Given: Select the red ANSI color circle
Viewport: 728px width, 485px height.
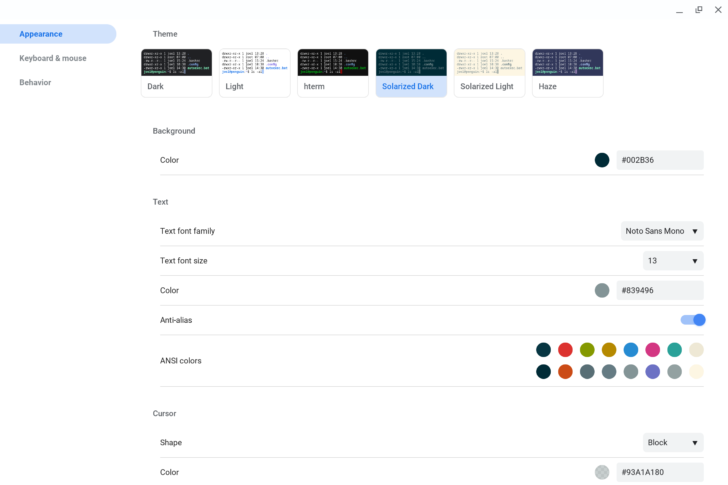Looking at the screenshot, I should [565, 350].
